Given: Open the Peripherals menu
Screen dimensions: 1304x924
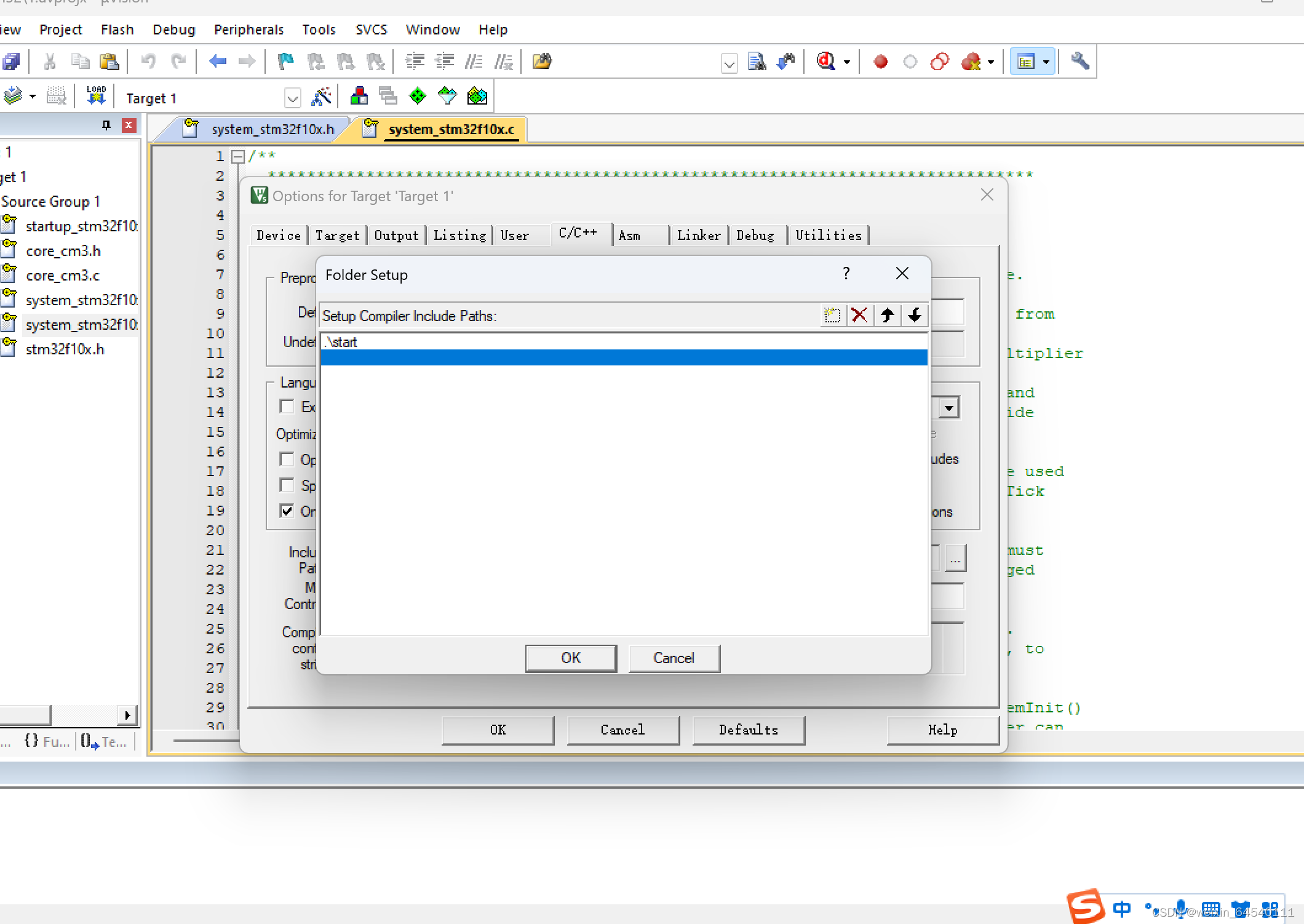Looking at the screenshot, I should (248, 29).
